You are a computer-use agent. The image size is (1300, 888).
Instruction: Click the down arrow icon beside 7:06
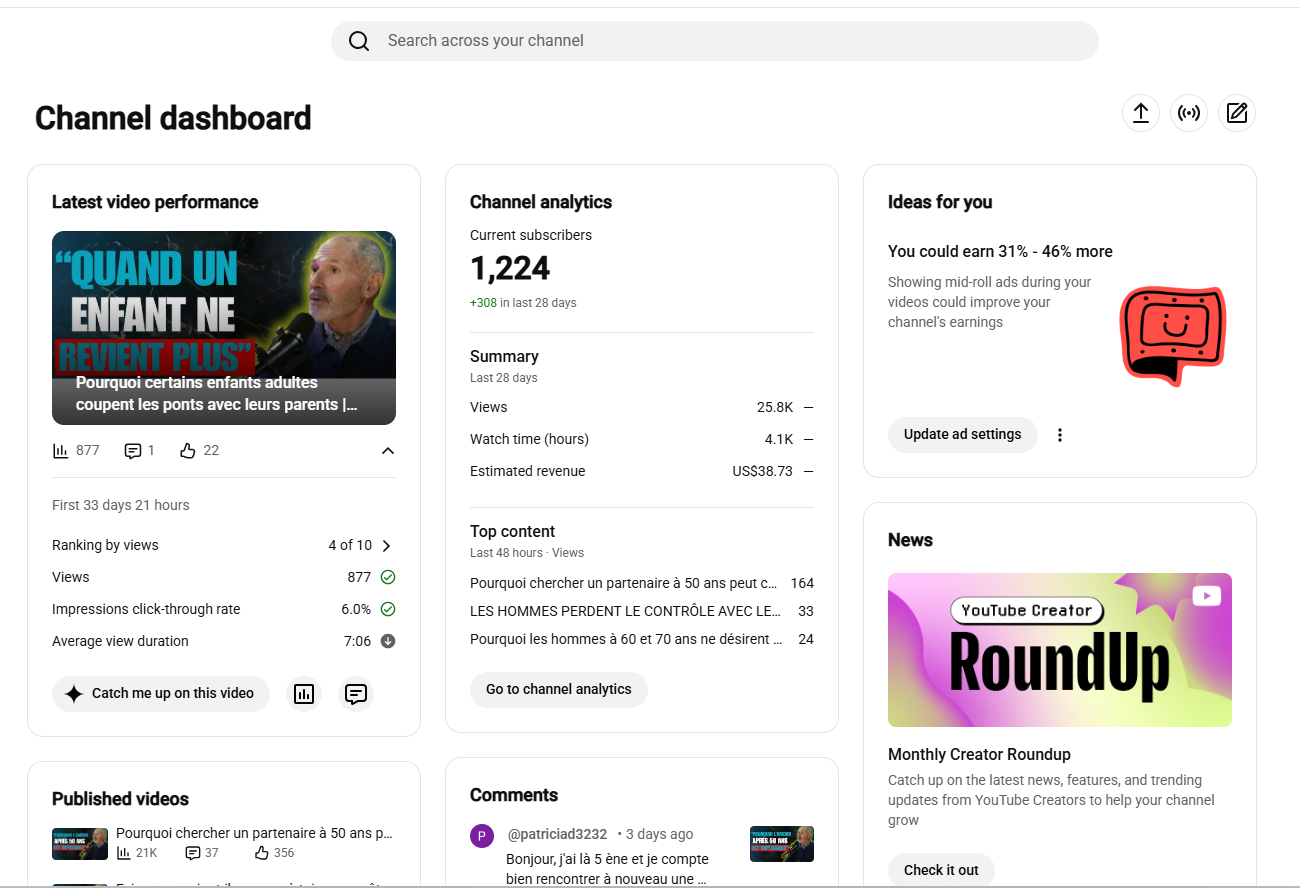click(x=388, y=641)
